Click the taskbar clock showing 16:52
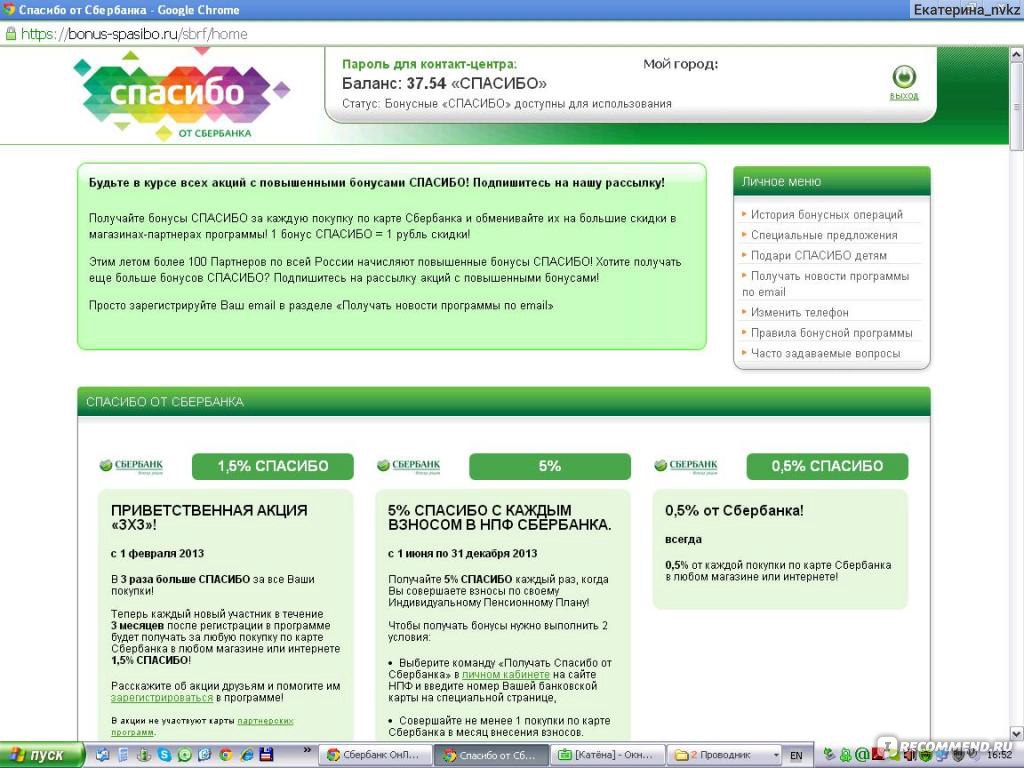The width and height of the screenshot is (1024, 768). point(1000,756)
